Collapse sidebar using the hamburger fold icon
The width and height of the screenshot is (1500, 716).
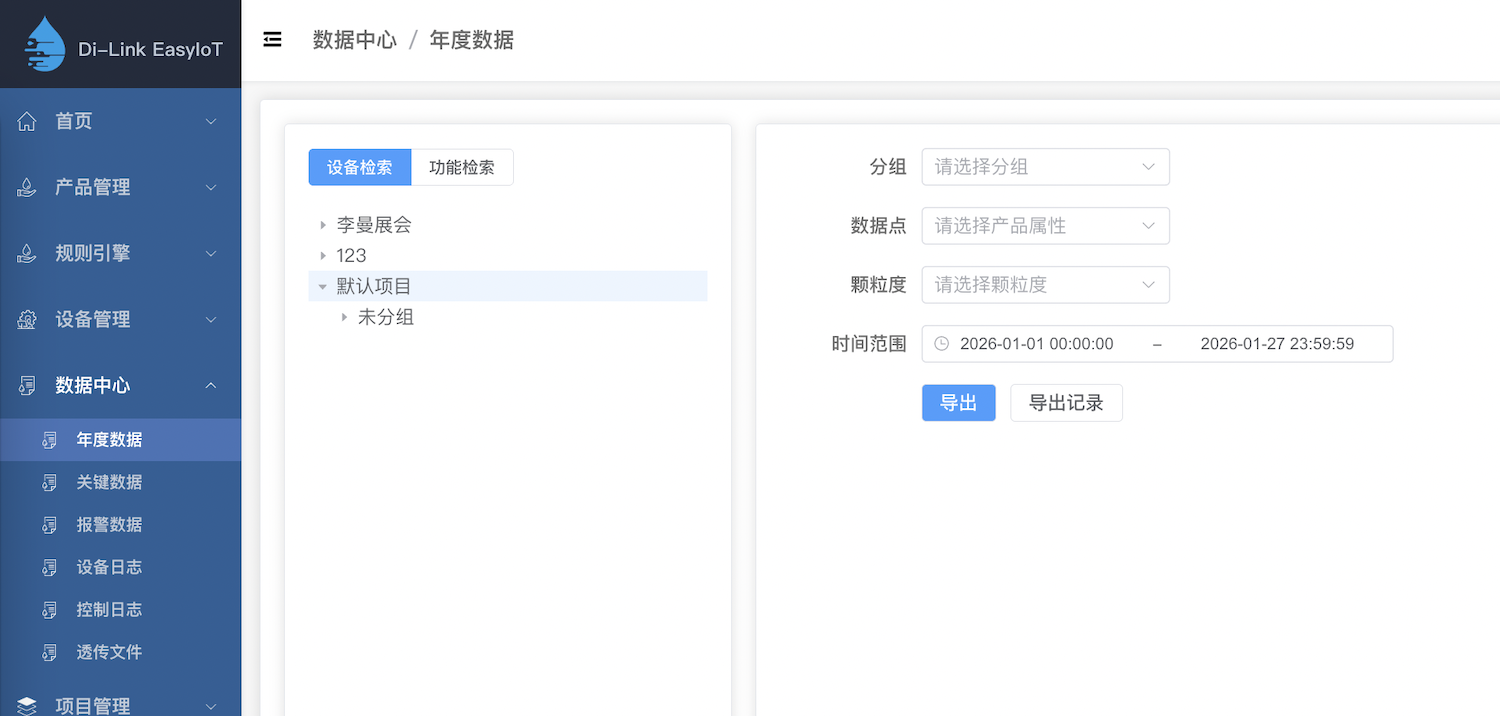point(272,40)
